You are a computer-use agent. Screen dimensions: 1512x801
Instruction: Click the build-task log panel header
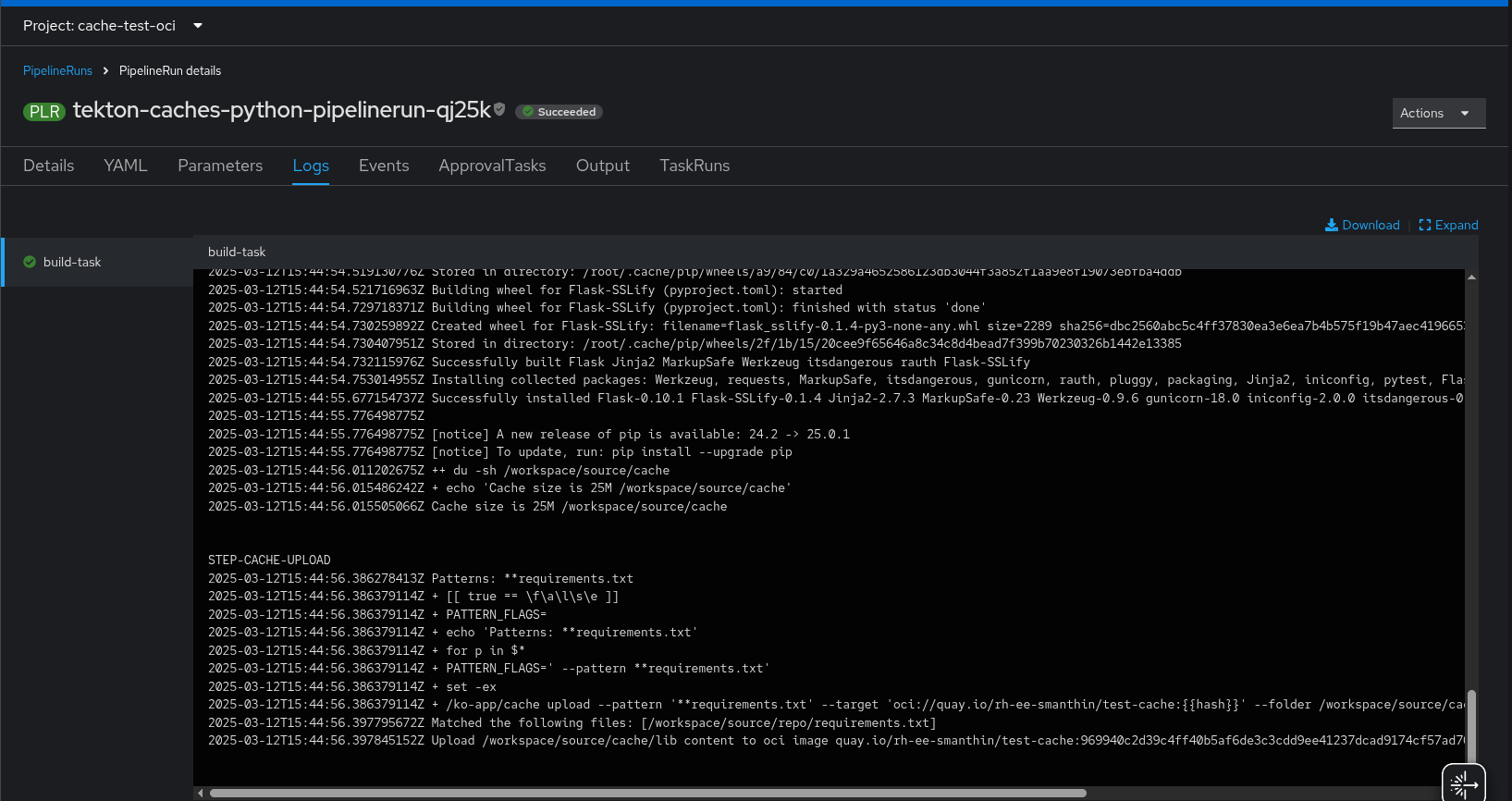(x=836, y=252)
